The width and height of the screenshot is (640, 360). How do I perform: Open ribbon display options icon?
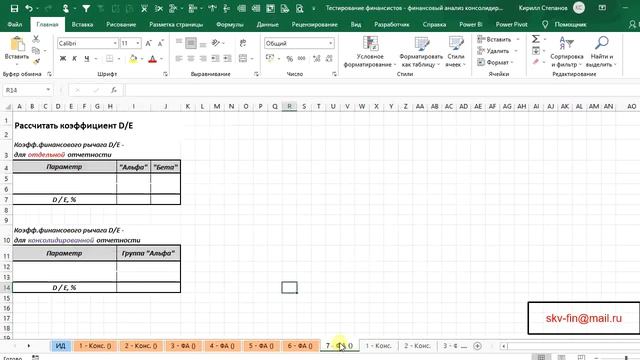pos(602,8)
